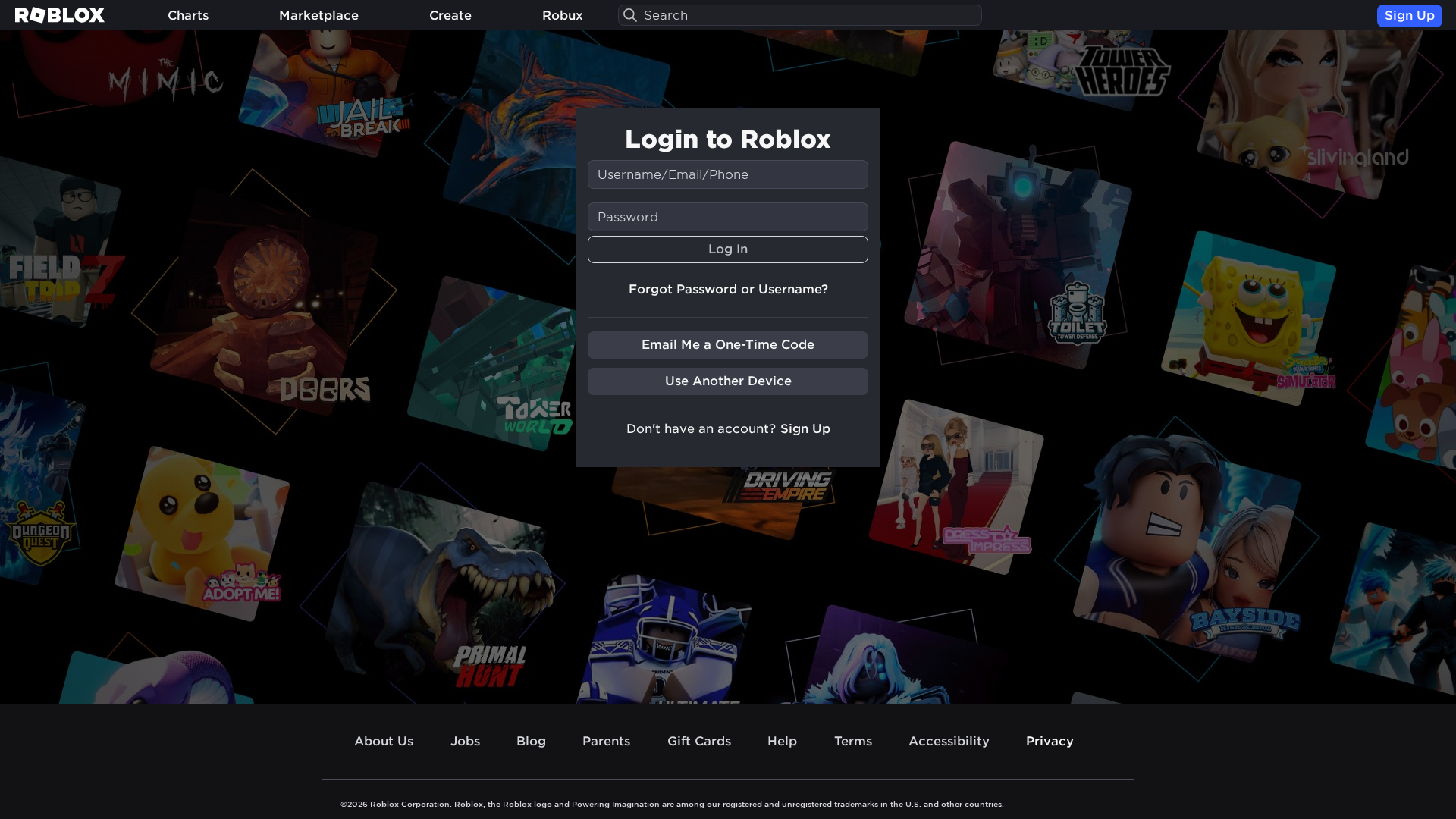Screen dimensions: 1456x819
Task: Open Forgot Password or Username link
Action: [x=728, y=289]
